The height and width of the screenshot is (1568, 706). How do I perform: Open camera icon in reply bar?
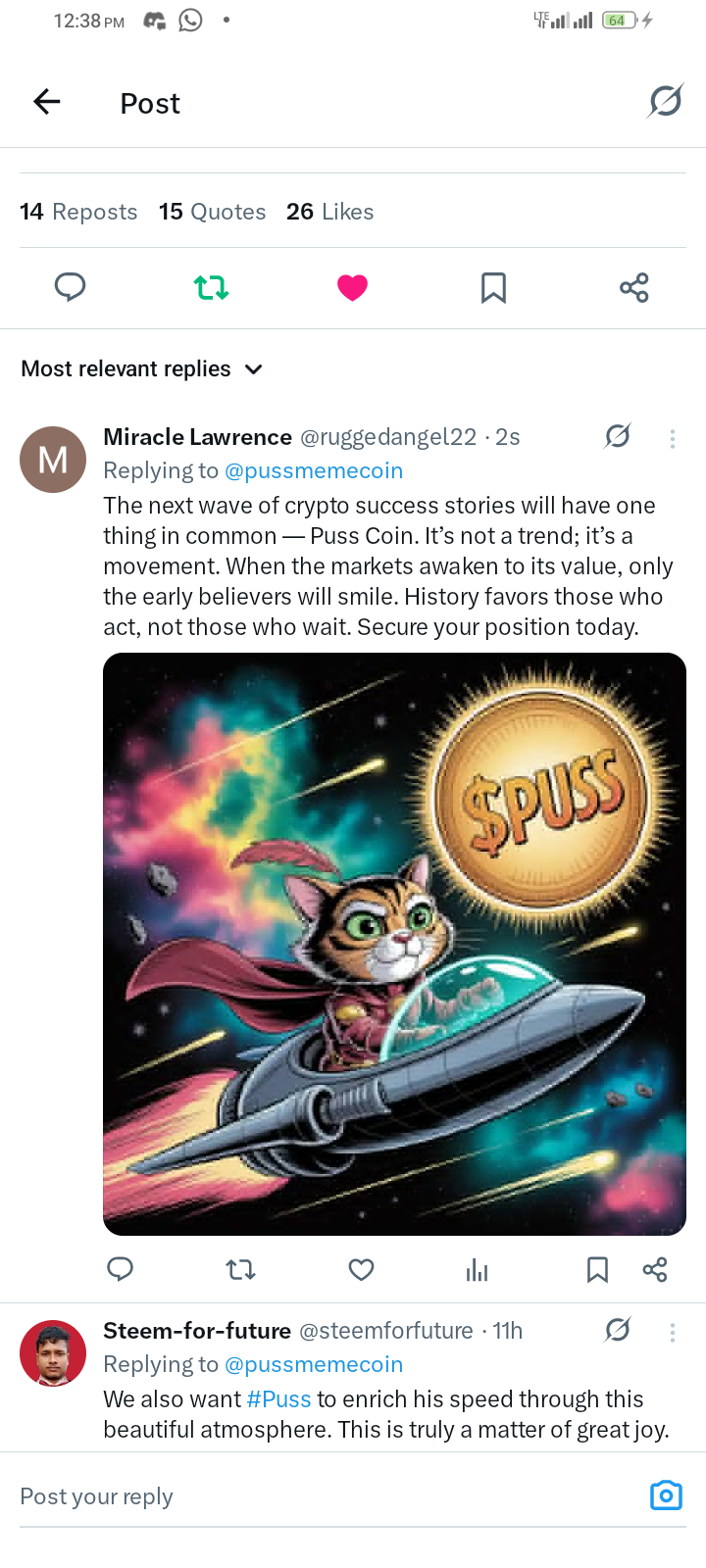pyautogui.click(x=666, y=1495)
